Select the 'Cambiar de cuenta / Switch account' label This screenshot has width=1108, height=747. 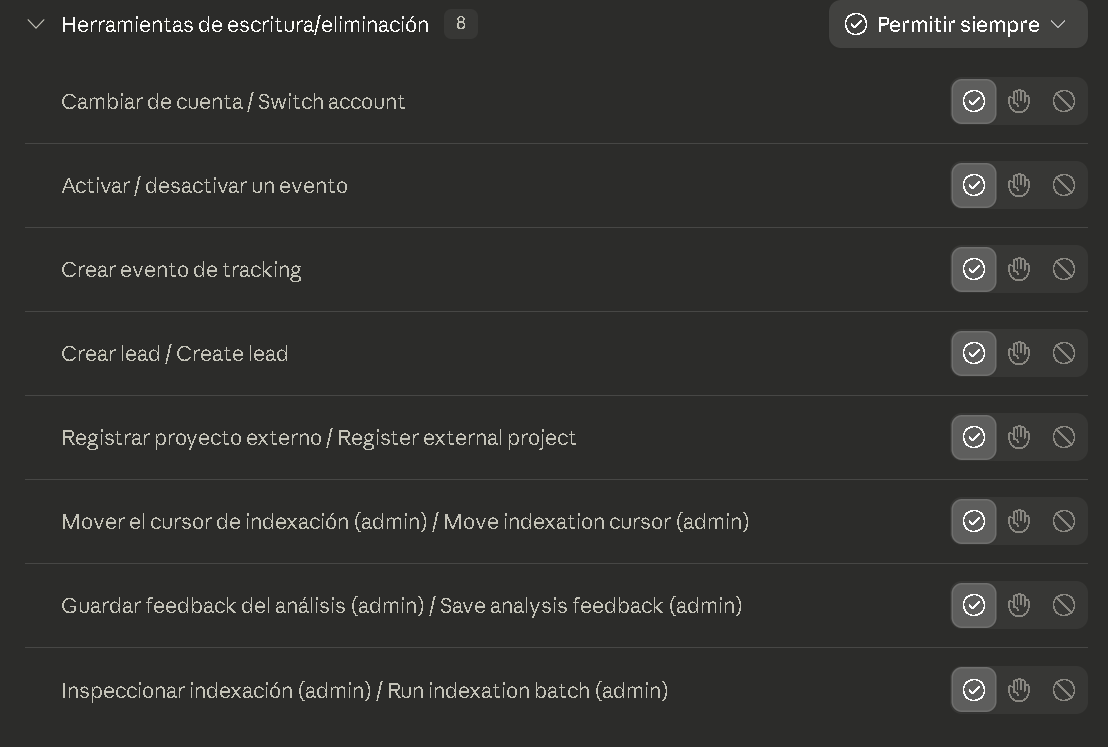(233, 102)
